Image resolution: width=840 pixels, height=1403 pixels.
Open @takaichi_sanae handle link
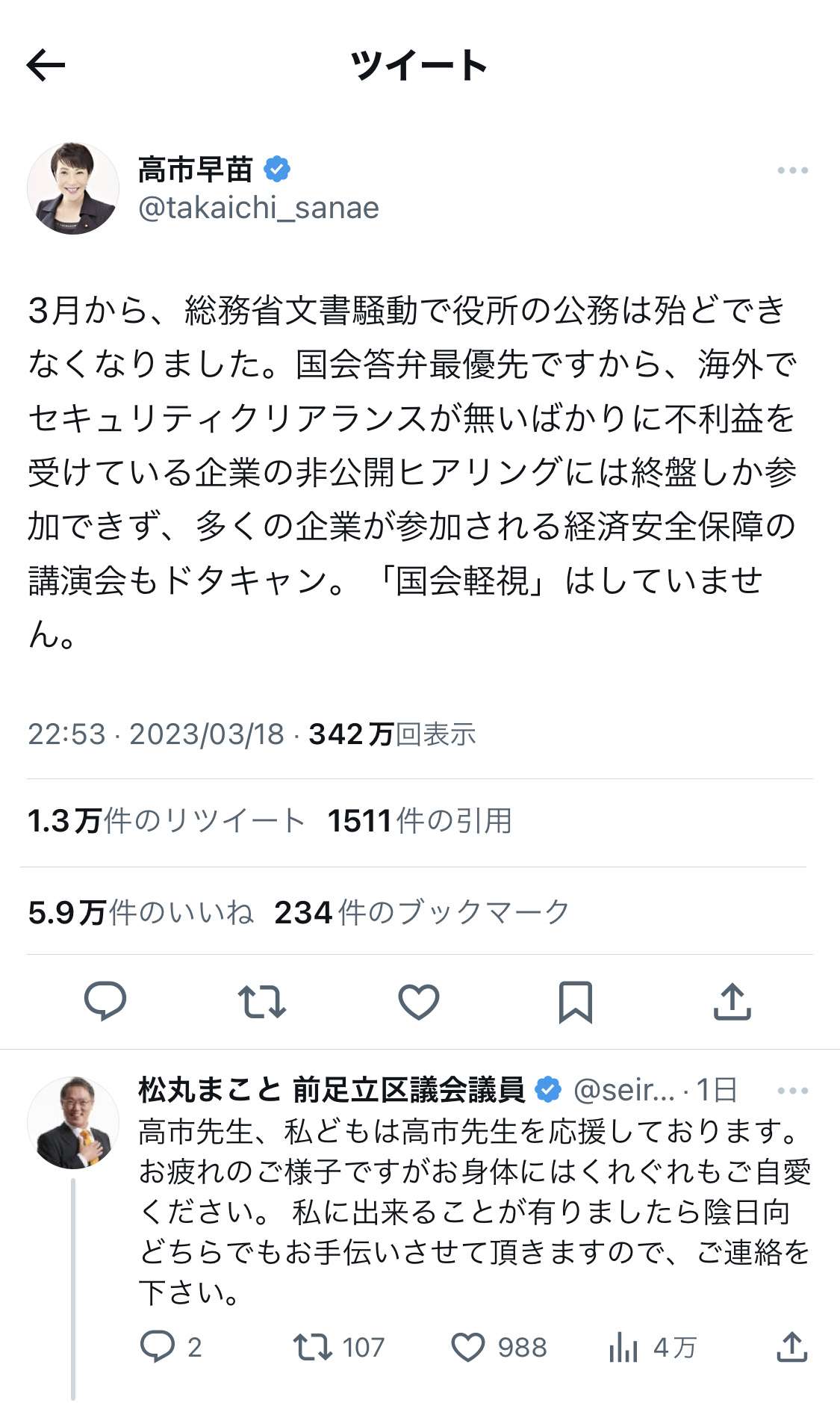tap(258, 208)
